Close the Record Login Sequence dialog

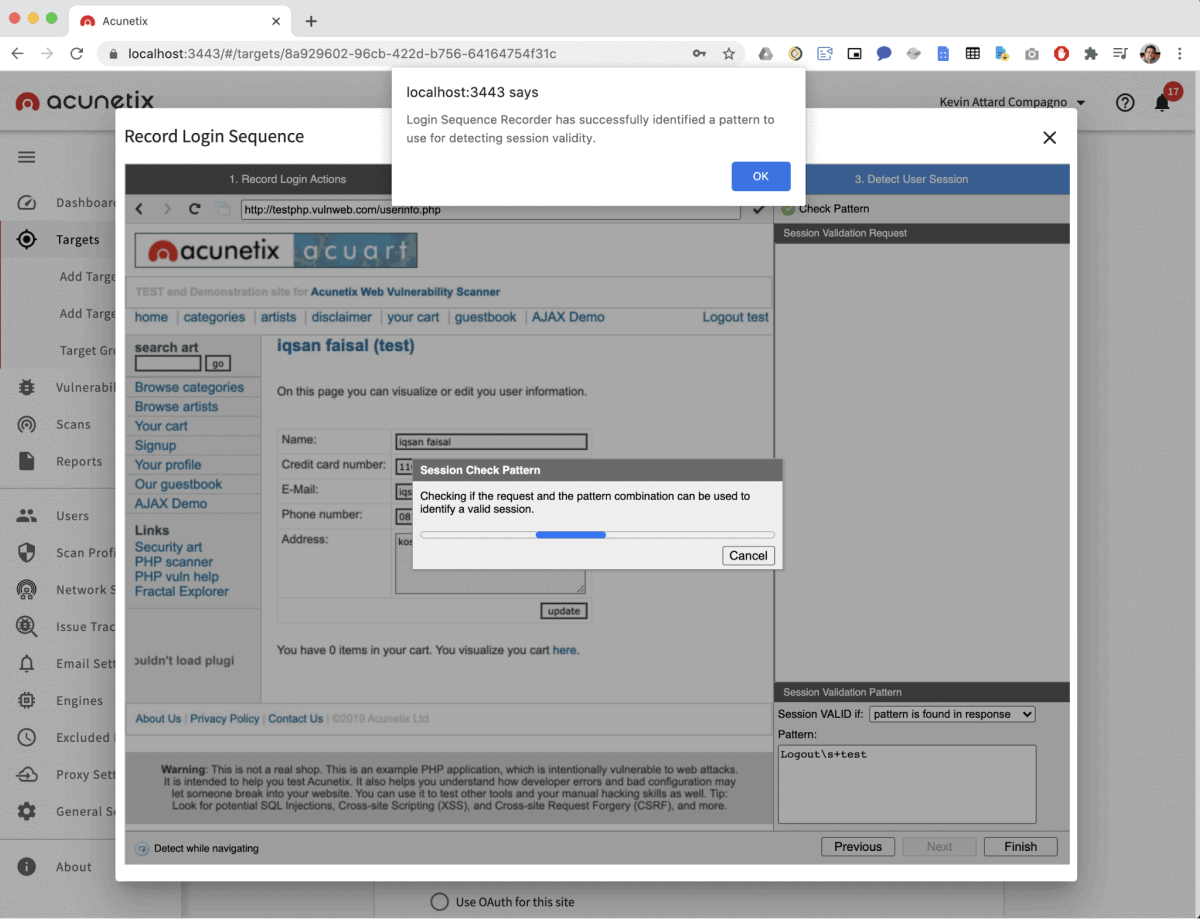[x=1049, y=138]
